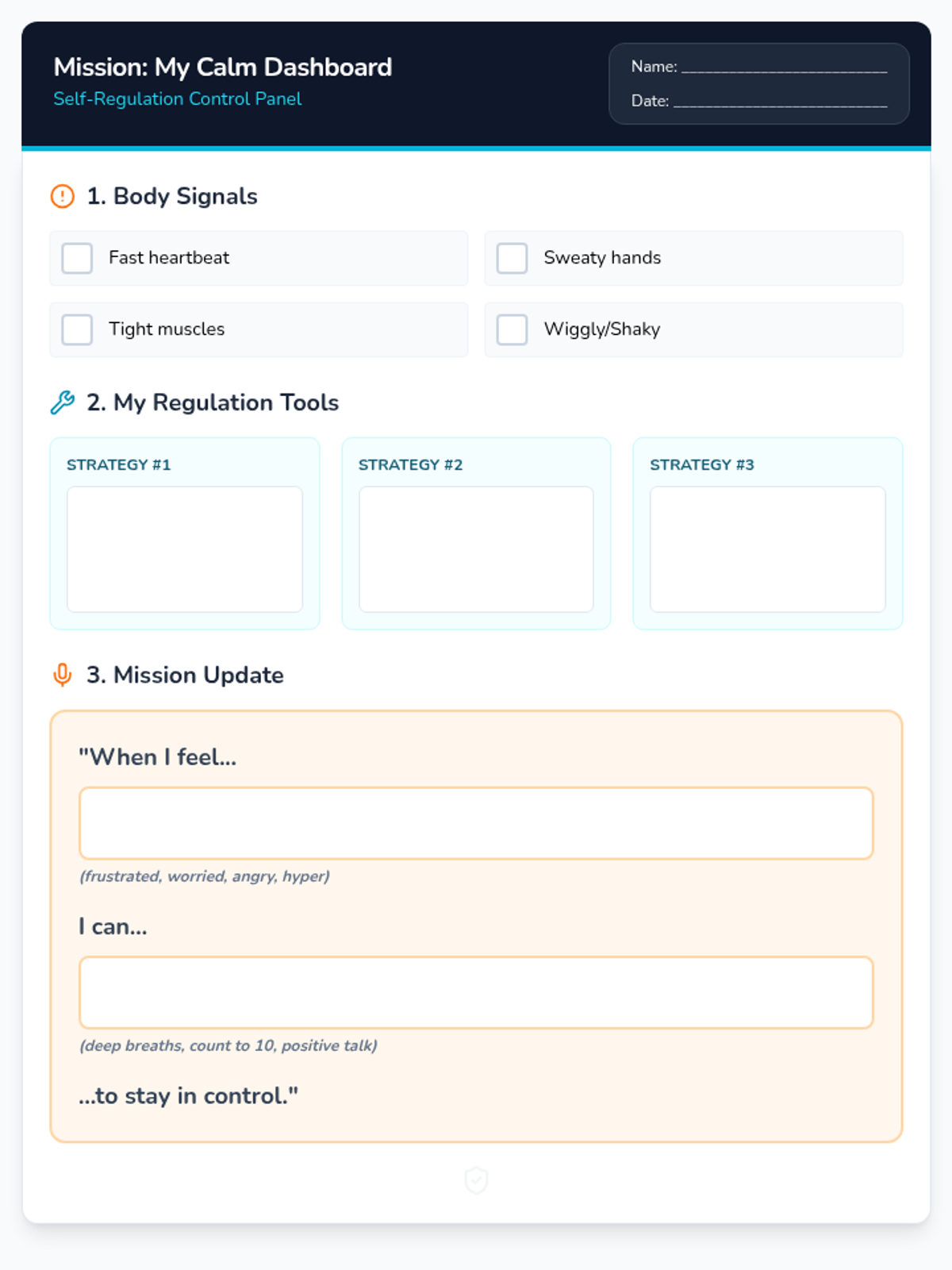This screenshot has width=952, height=1270.
Task: Check the Fast heartbeat box
Action: click(x=77, y=258)
